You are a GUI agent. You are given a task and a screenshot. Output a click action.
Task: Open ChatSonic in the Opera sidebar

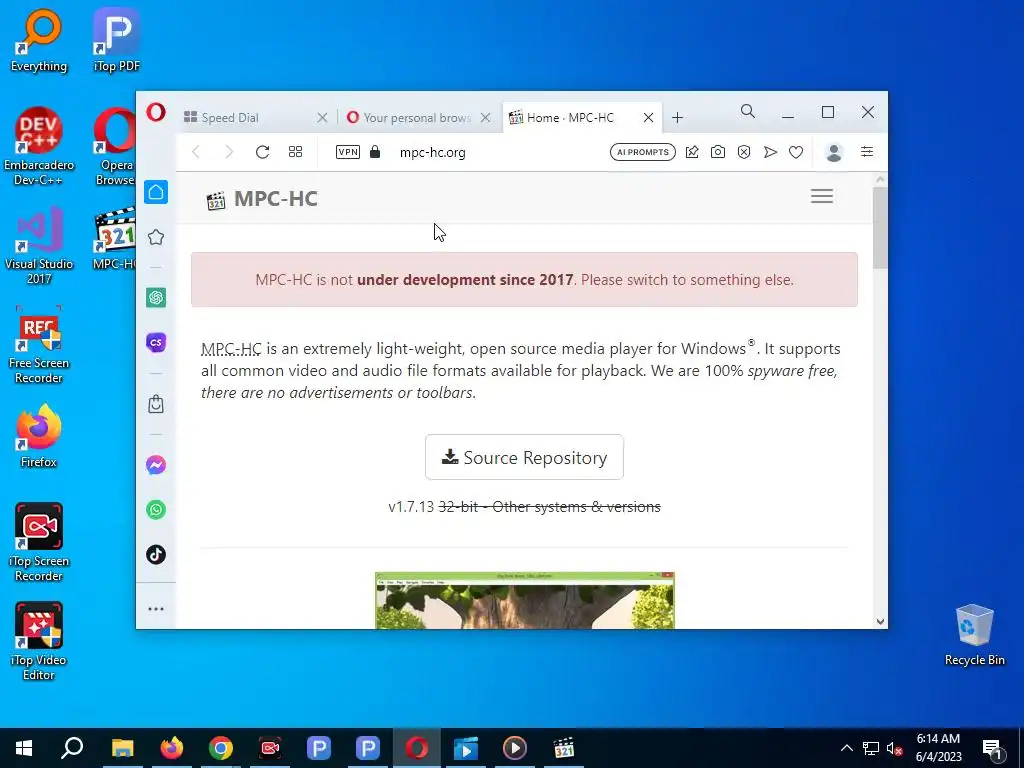click(156, 342)
